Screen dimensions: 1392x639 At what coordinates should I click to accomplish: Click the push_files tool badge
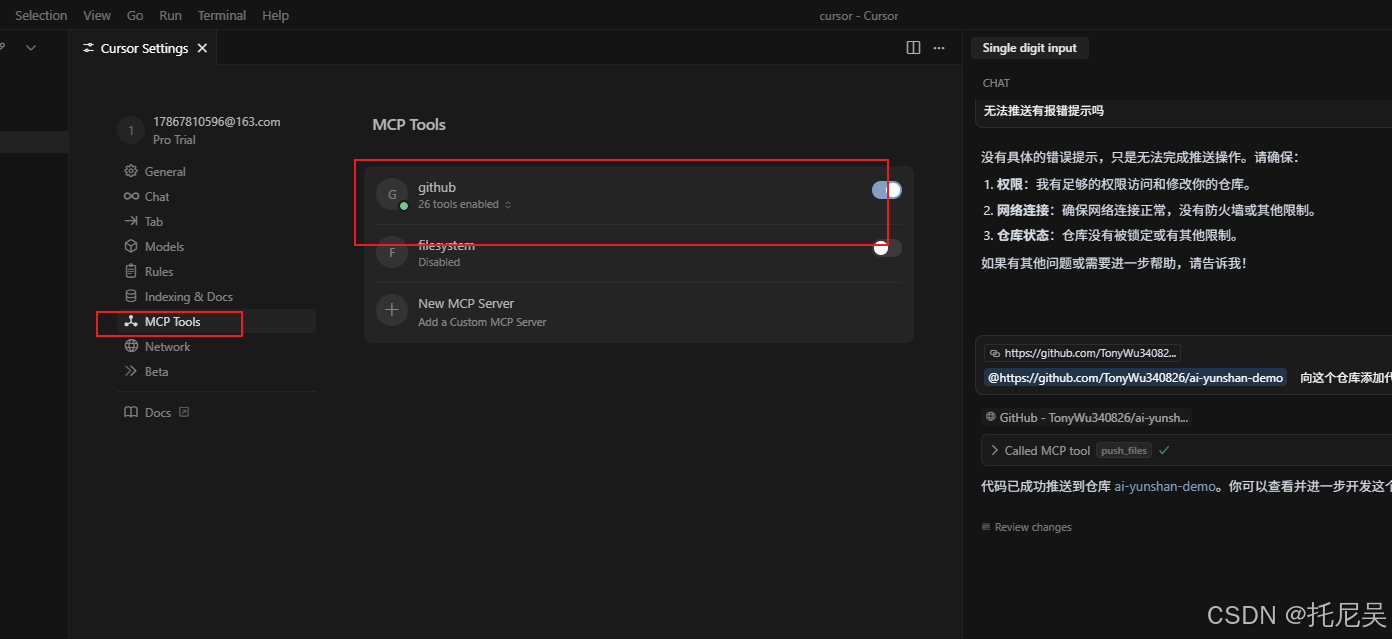1124,451
